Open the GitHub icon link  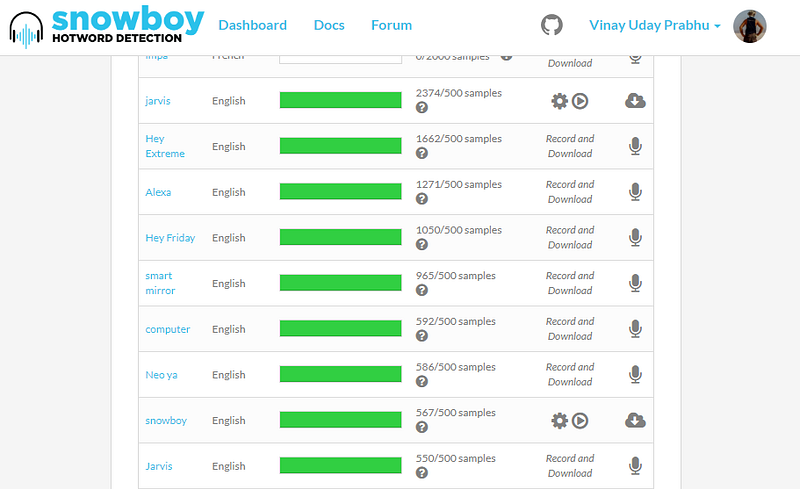pyautogui.click(x=552, y=25)
